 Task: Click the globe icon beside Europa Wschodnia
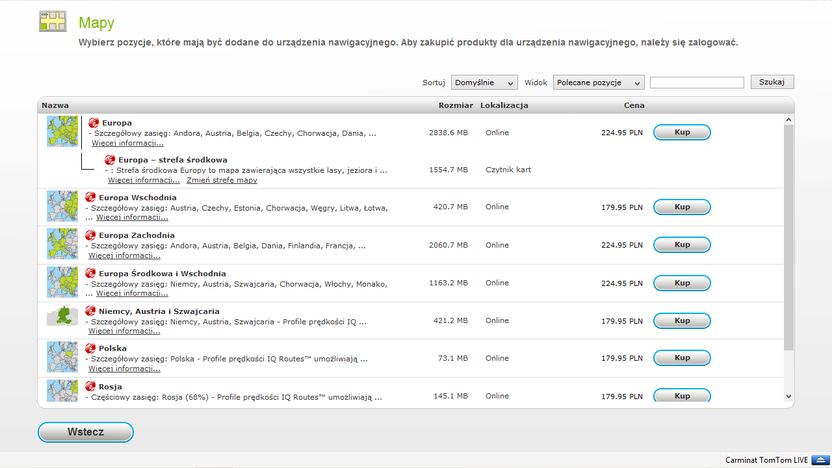pos(90,197)
